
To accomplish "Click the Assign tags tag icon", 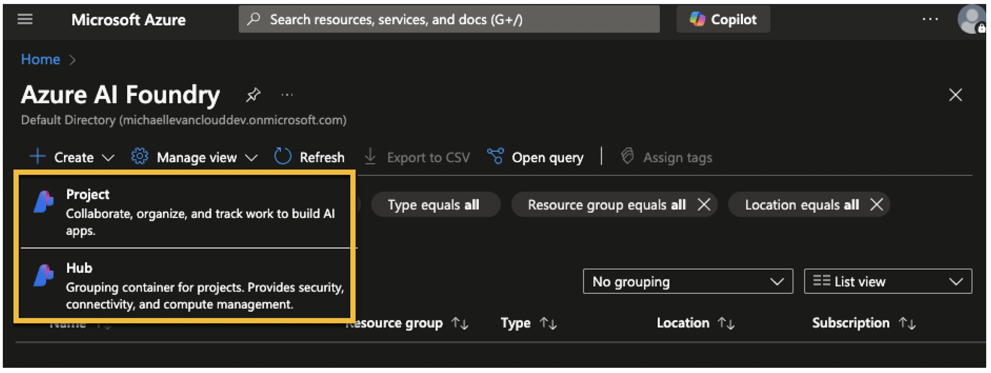I will click(x=628, y=157).
